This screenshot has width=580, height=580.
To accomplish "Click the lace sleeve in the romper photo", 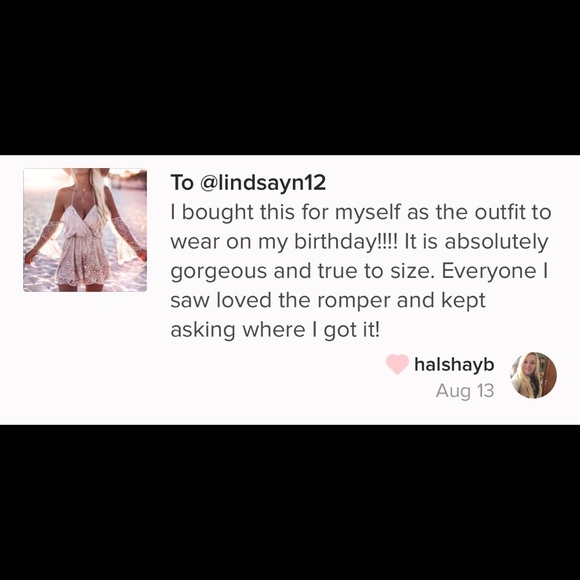I will [128, 236].
